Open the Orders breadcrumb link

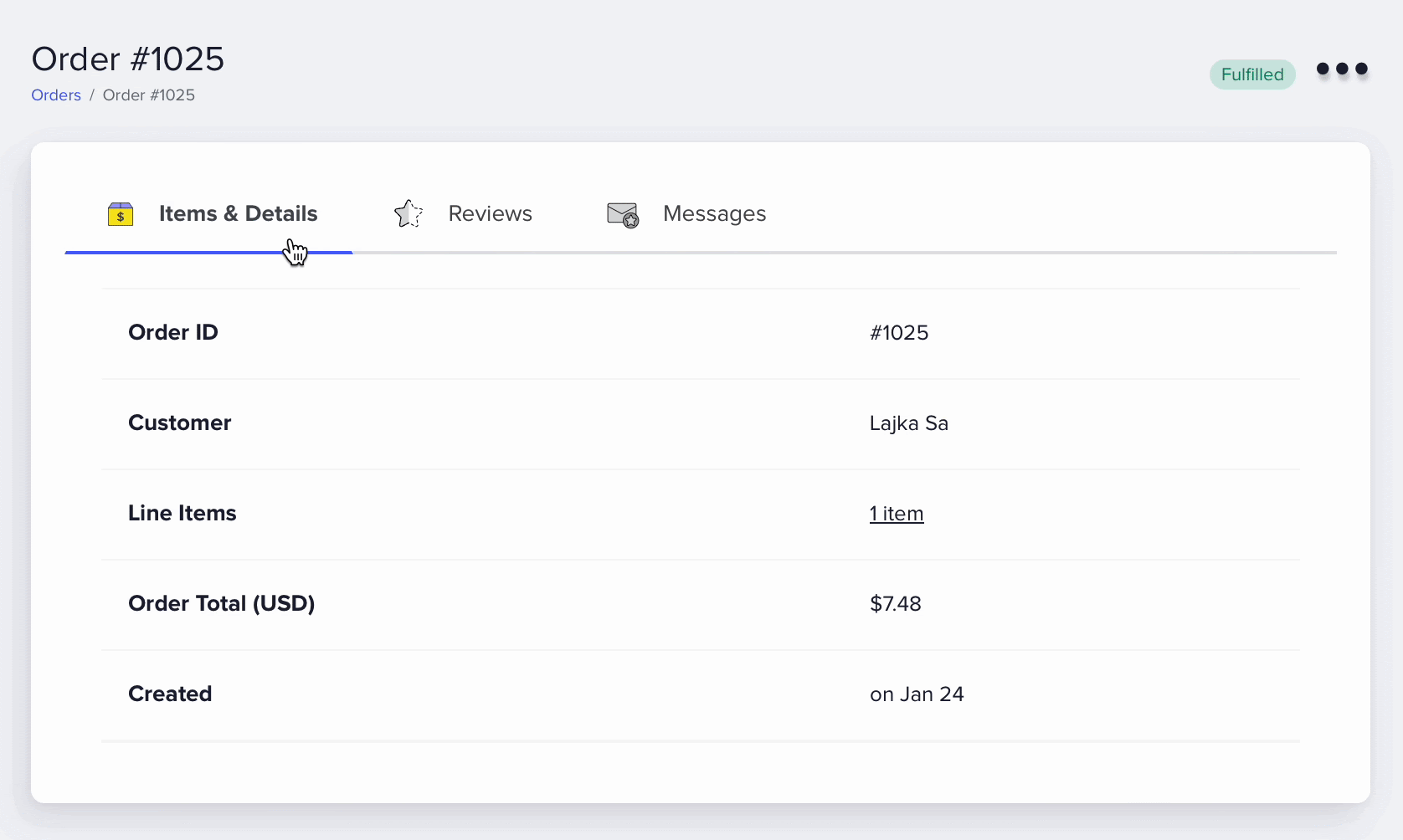click(55, 95)
